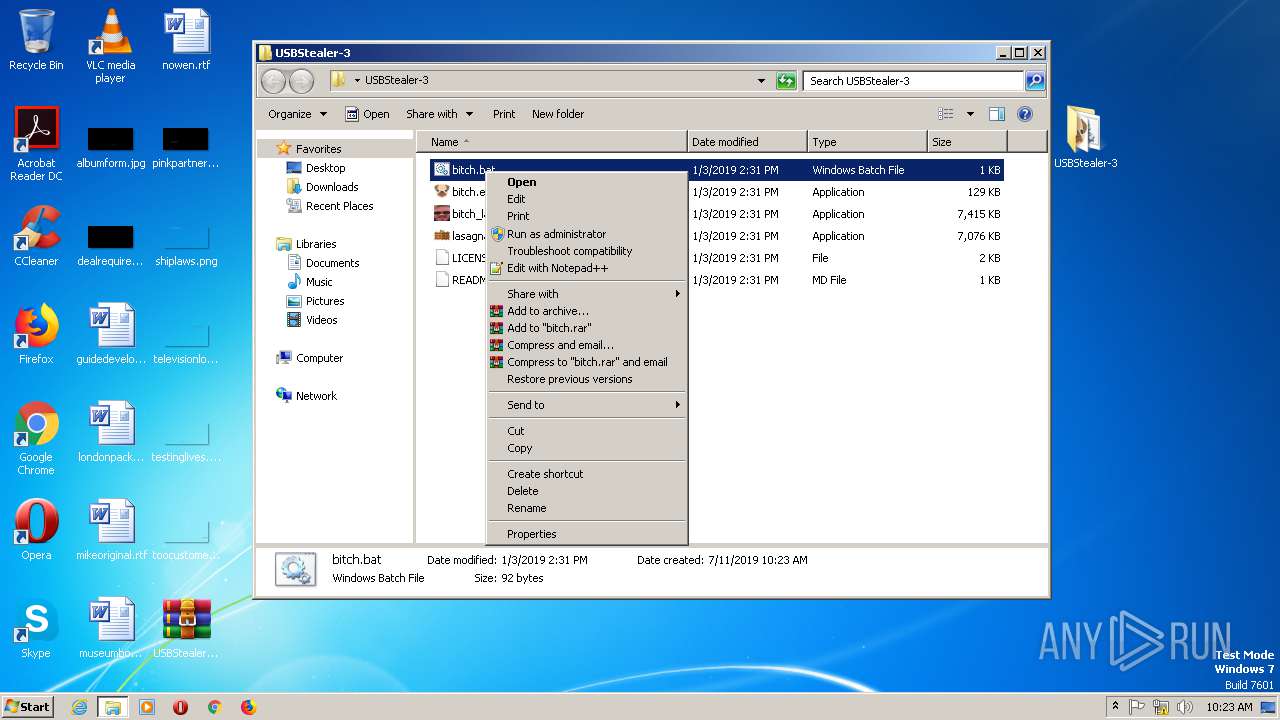The image size is (1280, 720).
Task: Open Acrobat Reader DC desktop icon
Action: point(36,144)
